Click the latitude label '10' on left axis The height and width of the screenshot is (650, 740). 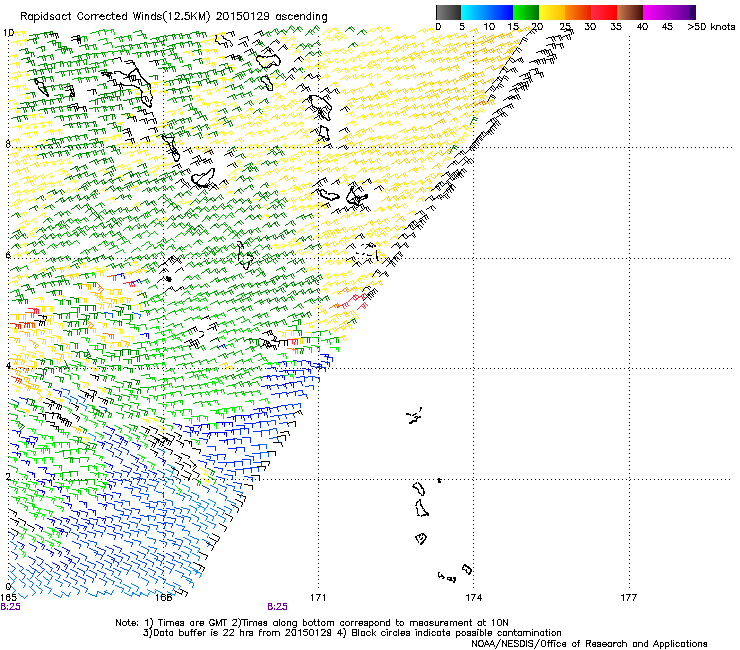click(8, 33)
